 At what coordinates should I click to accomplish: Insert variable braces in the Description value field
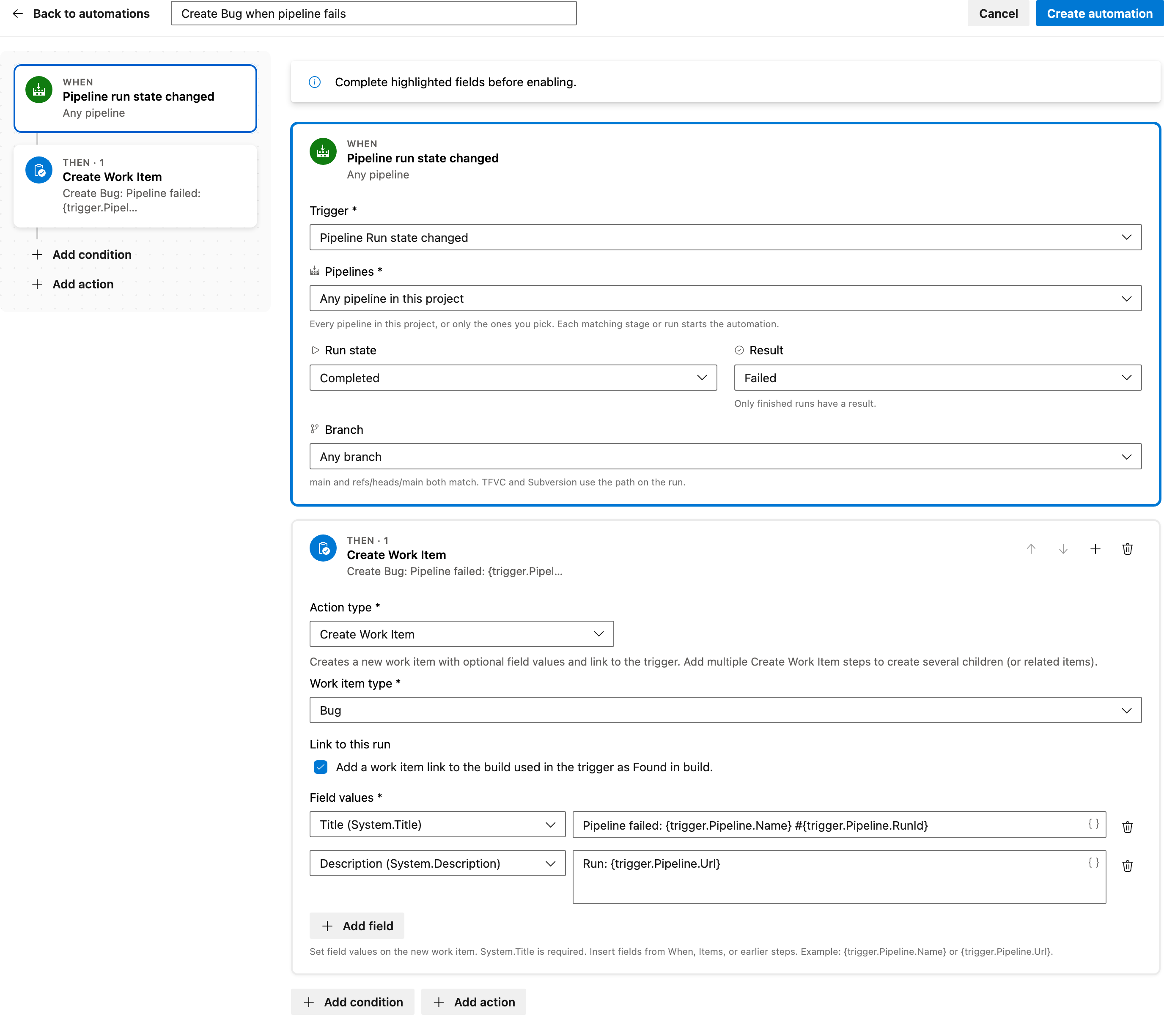pyautogui.click(x=1093, y=862)
